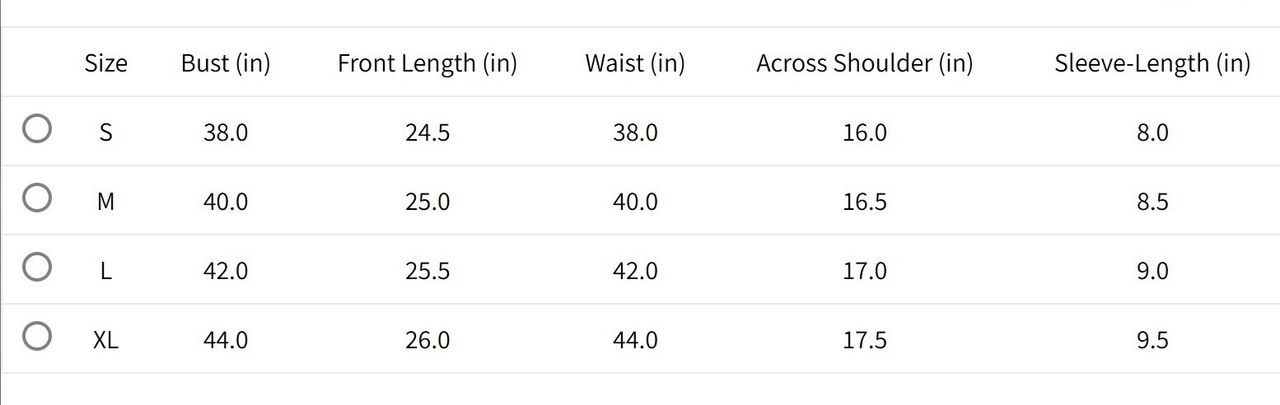
Task: Click the L size label
Action: (x=106, y=271)
